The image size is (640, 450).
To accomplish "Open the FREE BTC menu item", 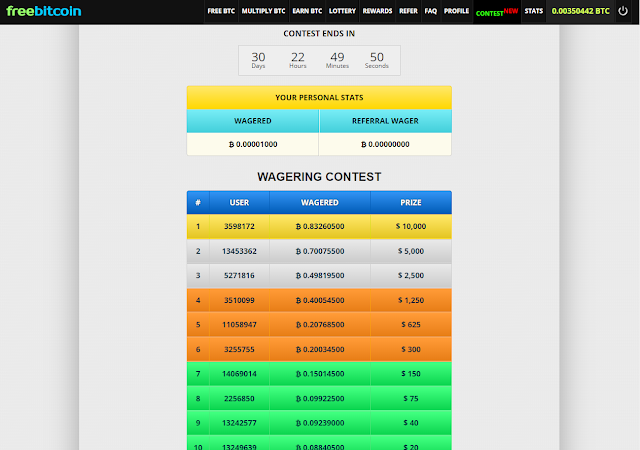I will [221, 11].
